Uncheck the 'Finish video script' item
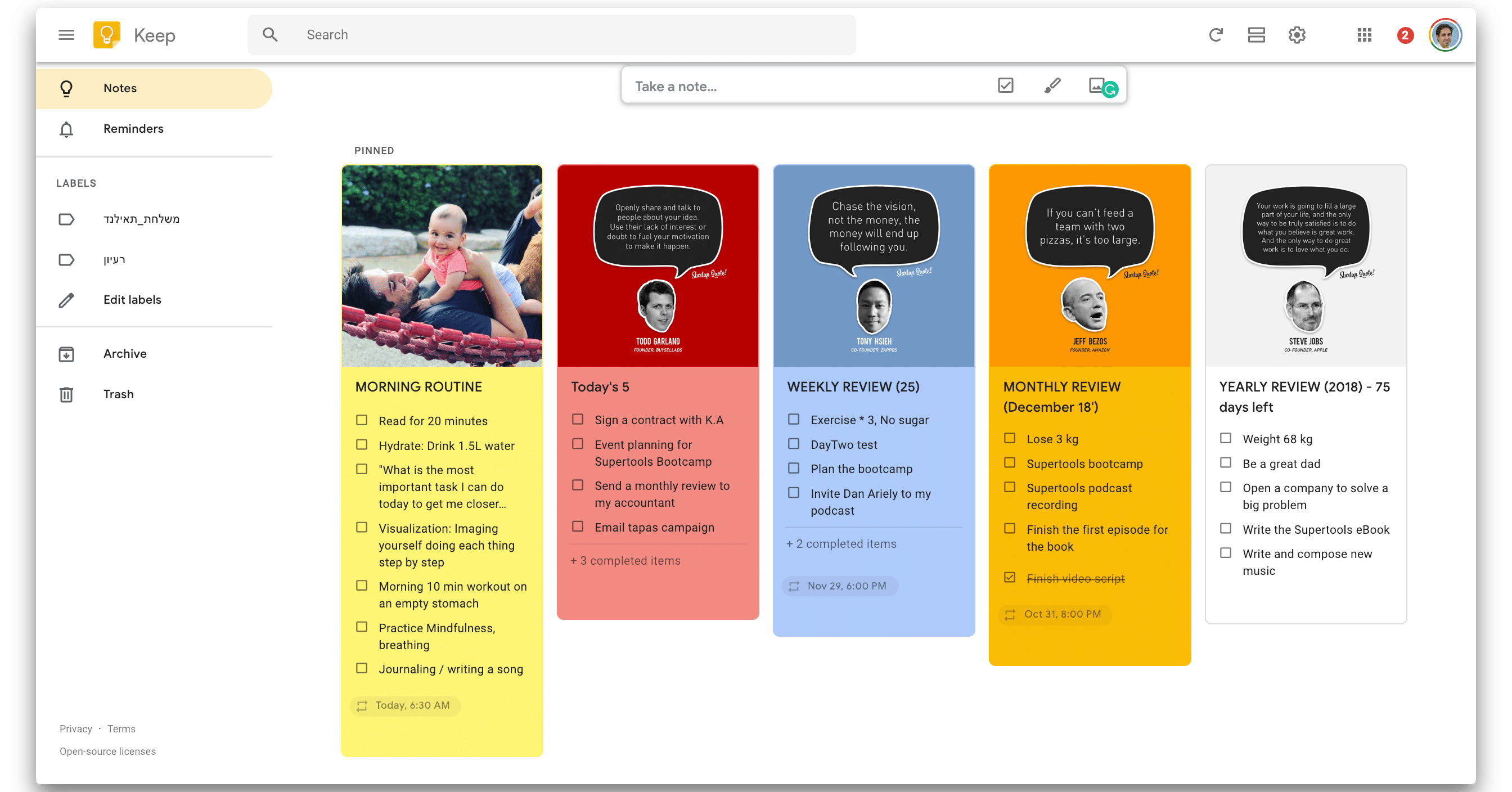1512x792 pixels. click(1010, 578)
